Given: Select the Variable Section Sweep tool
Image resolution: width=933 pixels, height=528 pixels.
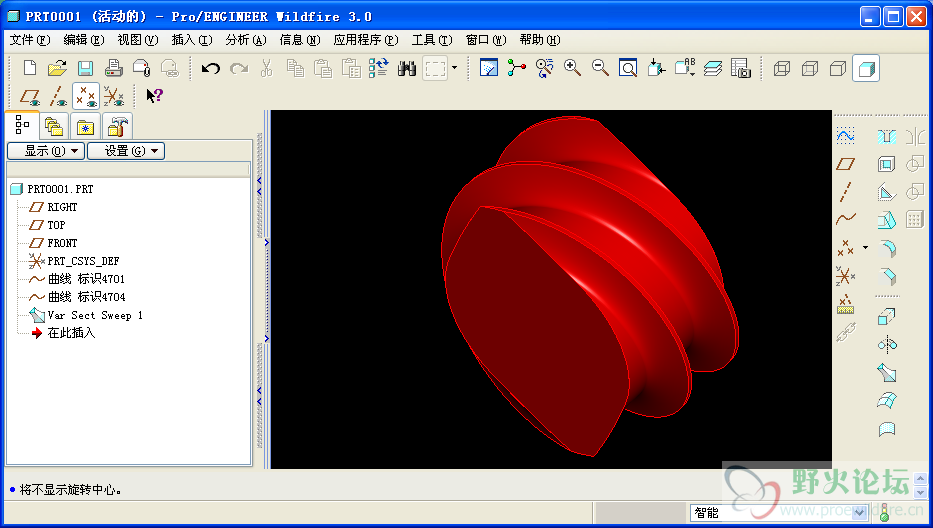Looking at the screenshot, I should (x=887, y=373).
